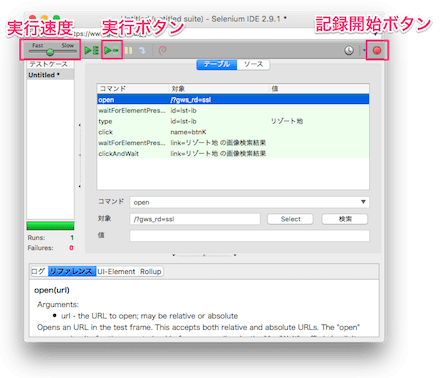Screen dimensions: 440x378
Task: Click the Select button
Action: (290, 219)
